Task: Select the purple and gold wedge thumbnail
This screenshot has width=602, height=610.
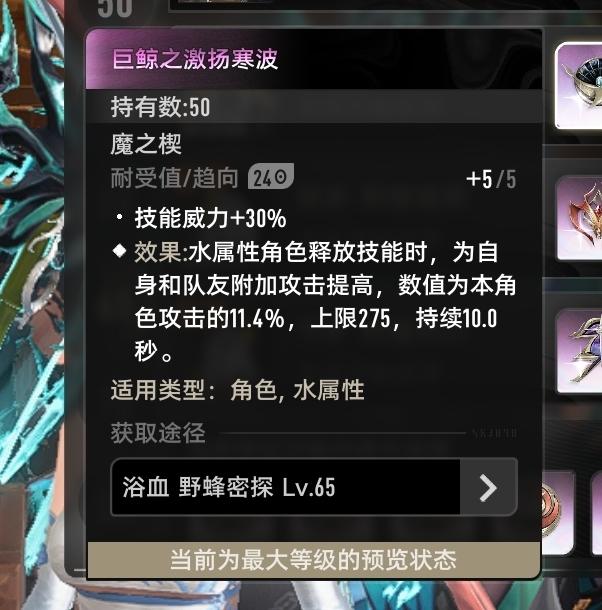Action: [x=579, y=351]
